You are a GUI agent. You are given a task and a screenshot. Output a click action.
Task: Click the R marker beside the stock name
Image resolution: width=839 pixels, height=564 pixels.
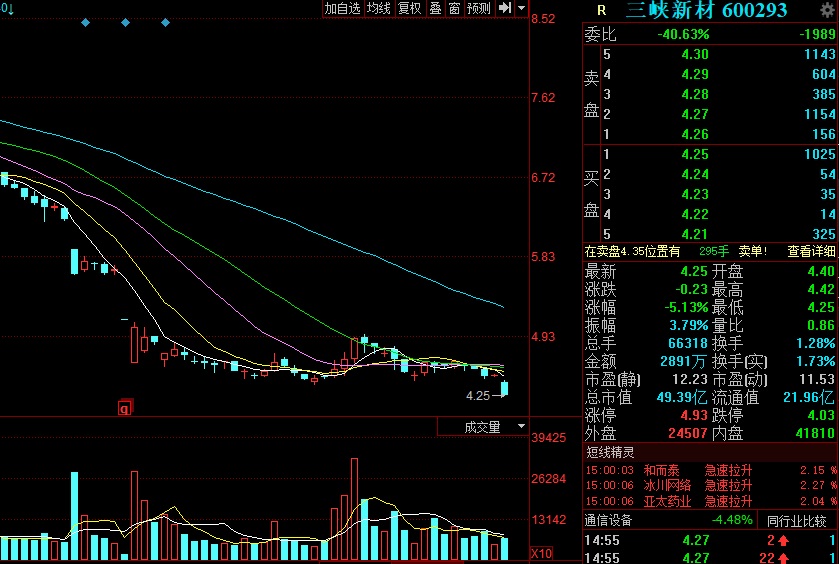tap(601, 10)
